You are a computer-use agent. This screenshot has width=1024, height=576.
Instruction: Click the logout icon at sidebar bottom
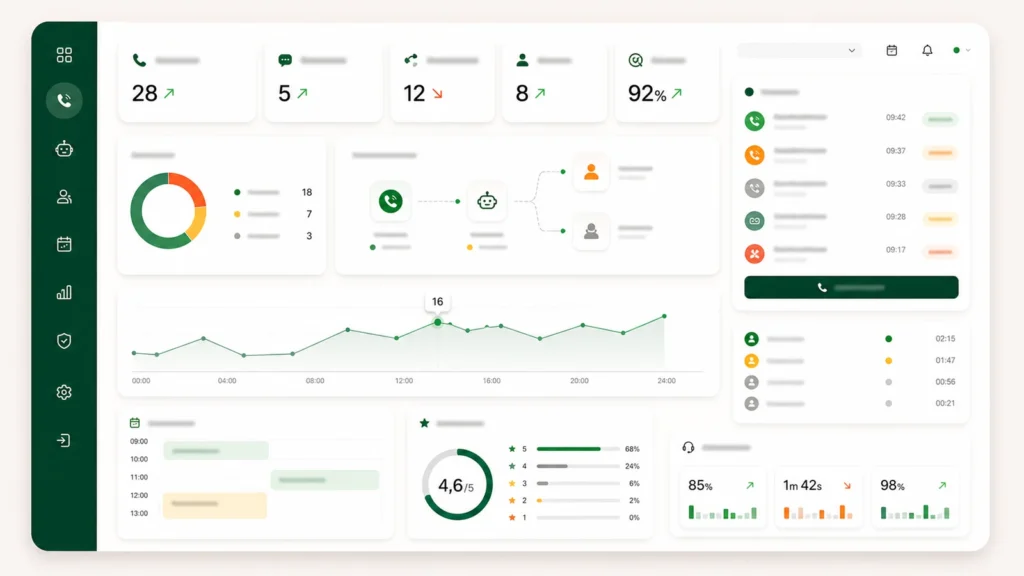point(64,440)
